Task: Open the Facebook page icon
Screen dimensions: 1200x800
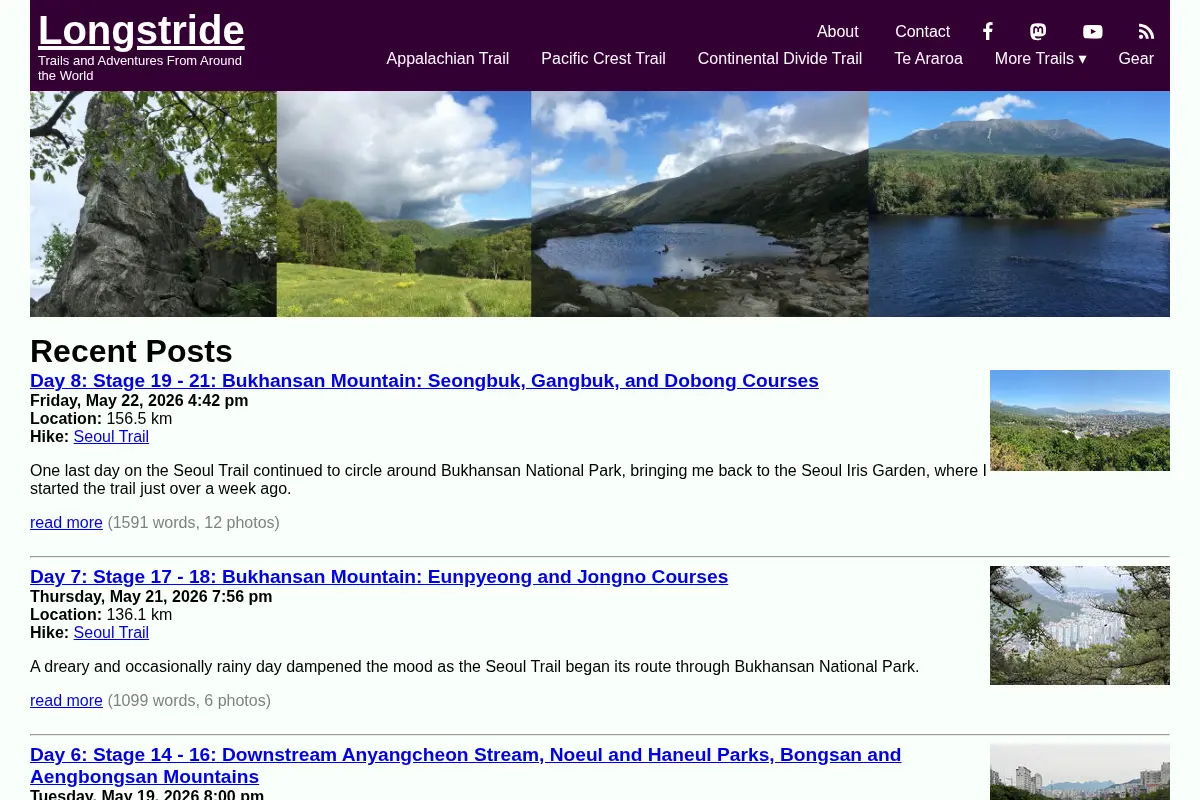Action: click(987, 31)
